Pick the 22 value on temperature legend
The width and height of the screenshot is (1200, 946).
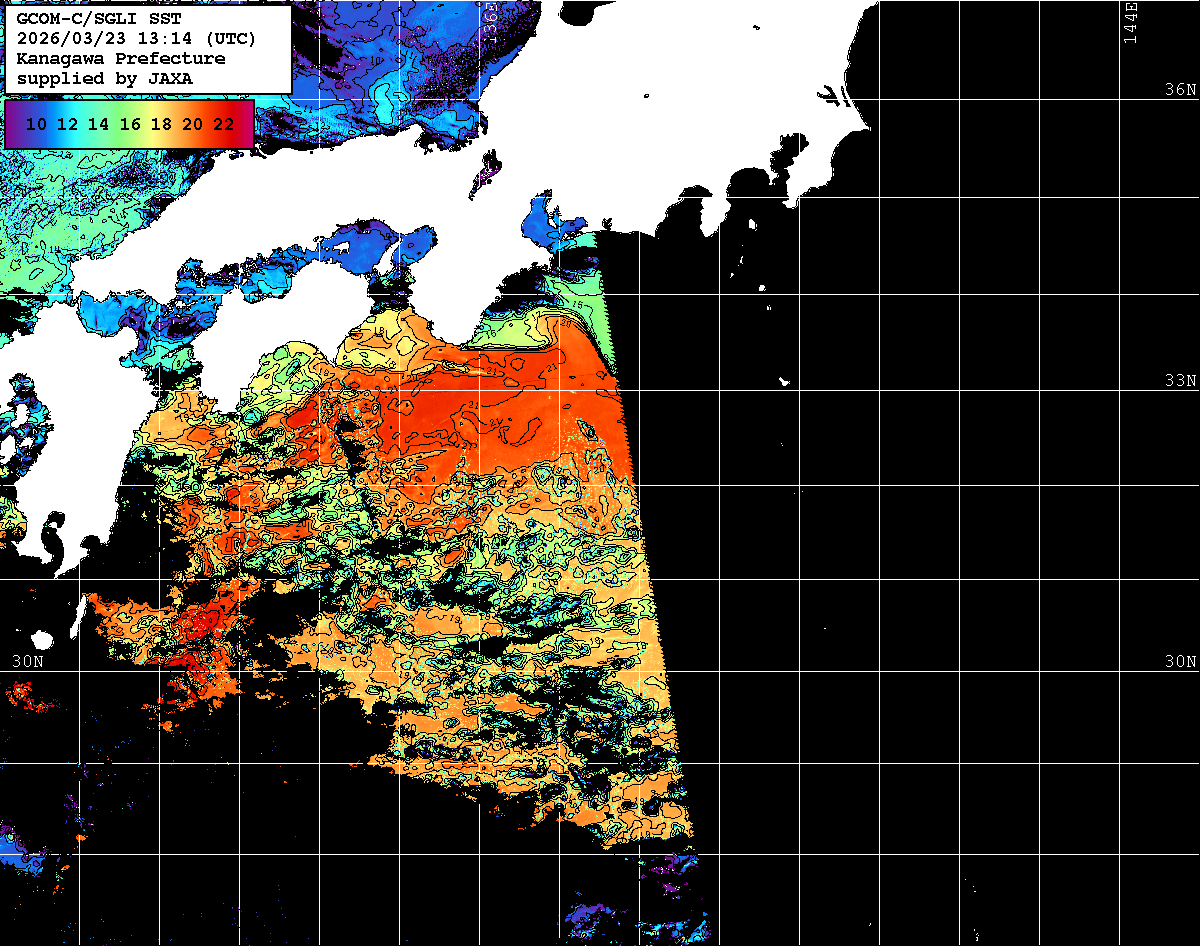pos(223,124)
